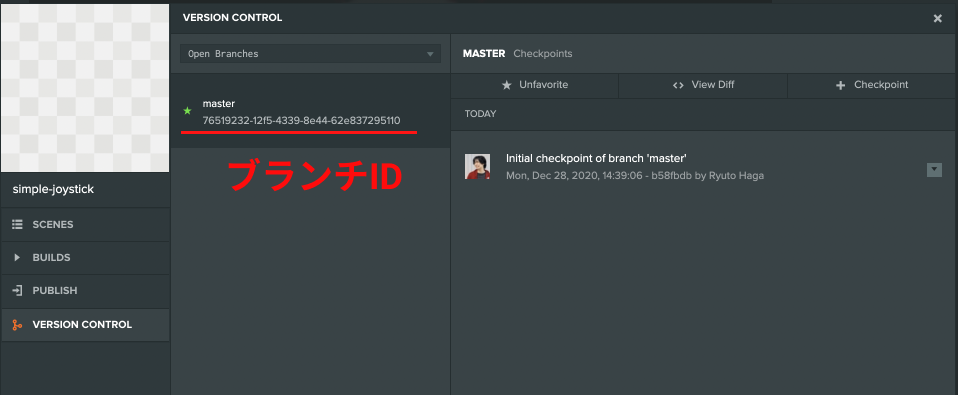
Task: Select Version Control in sidebar
Action: coord(85,325)
